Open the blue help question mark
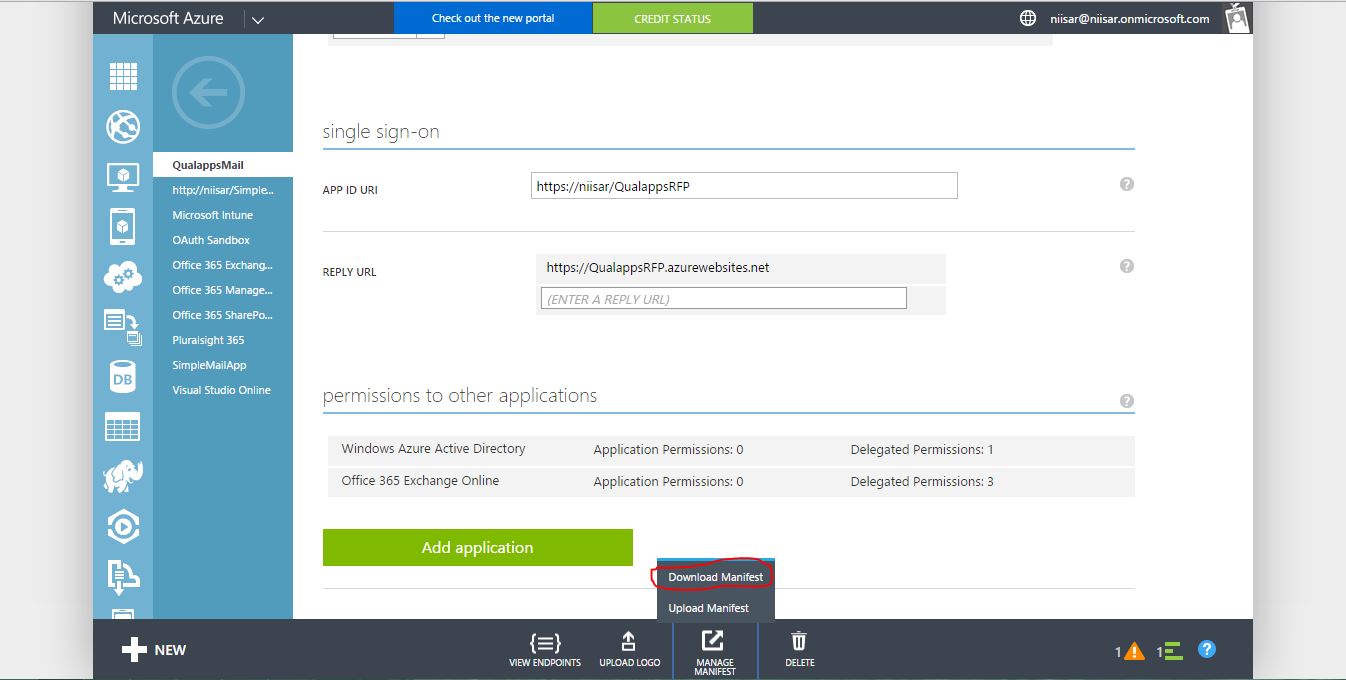 (1207, 649)
